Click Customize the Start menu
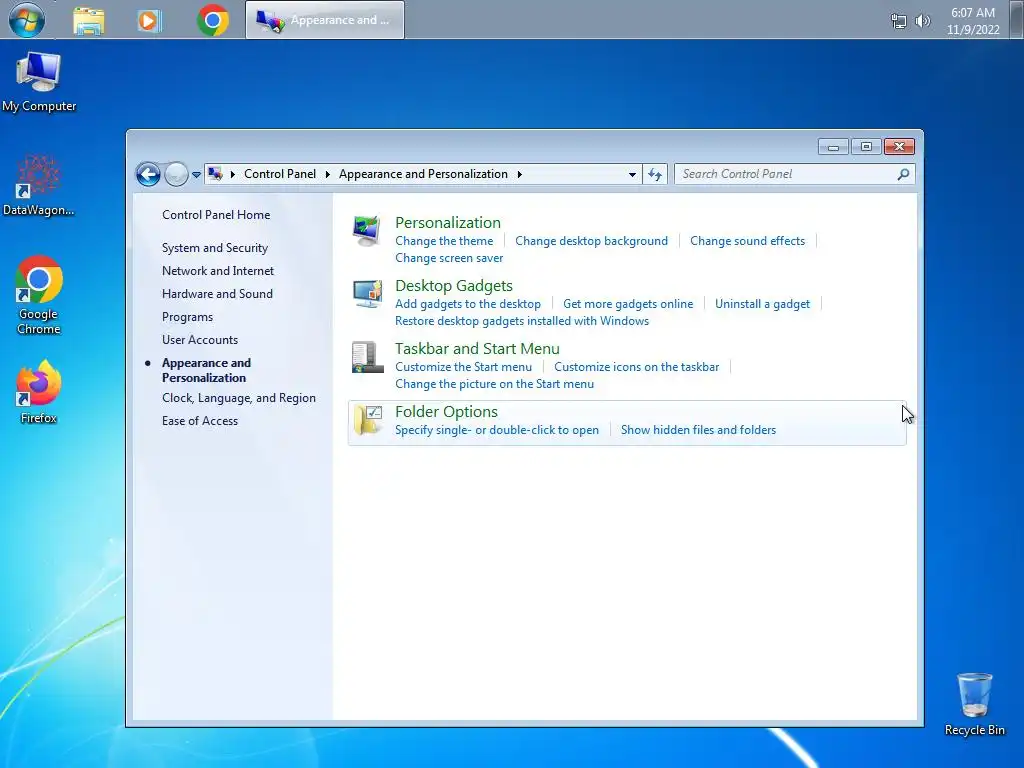The width and height of the screenshot is (1024, 768). coord(464,367)
